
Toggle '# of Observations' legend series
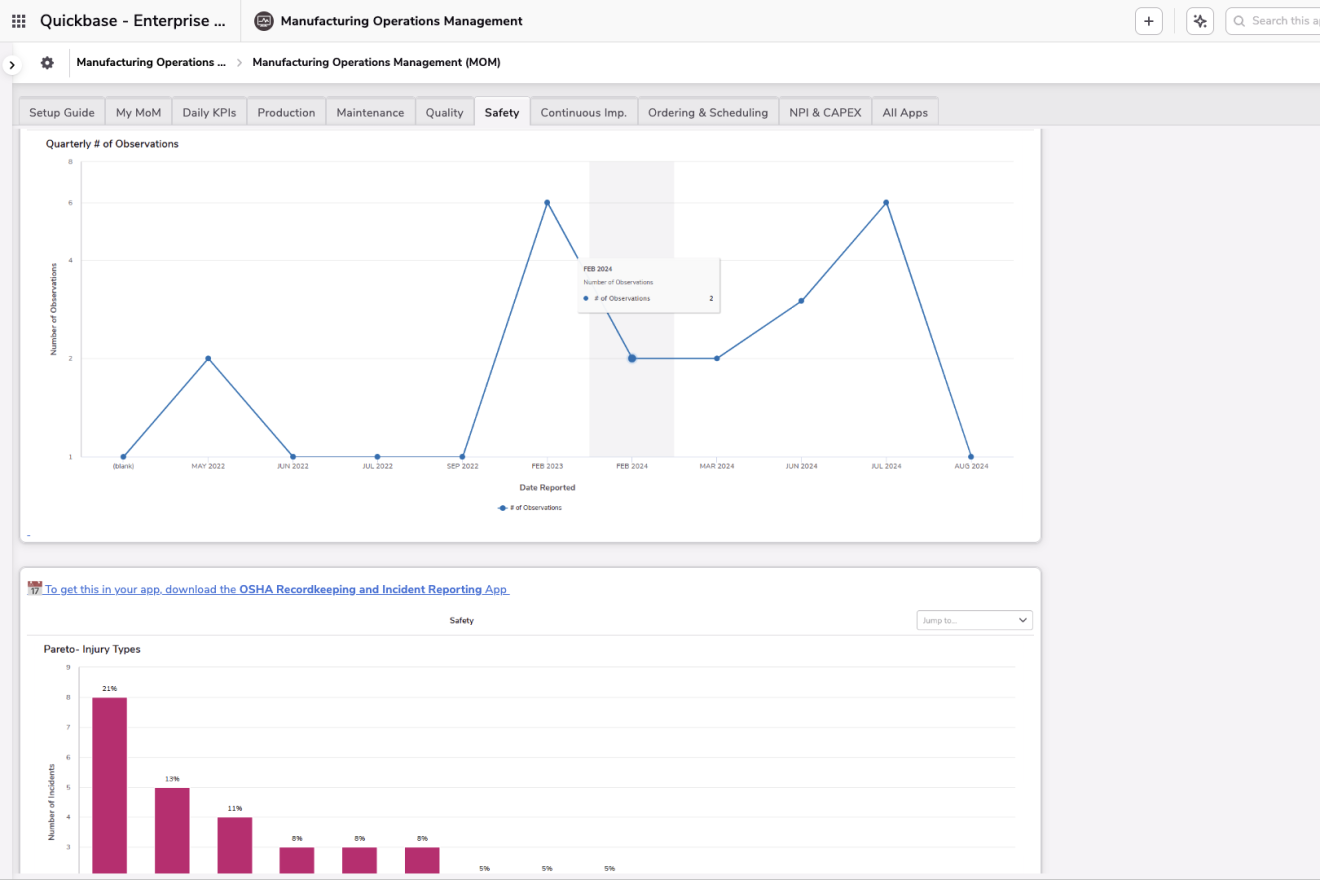pyautogui.click(x=530, y=508)
